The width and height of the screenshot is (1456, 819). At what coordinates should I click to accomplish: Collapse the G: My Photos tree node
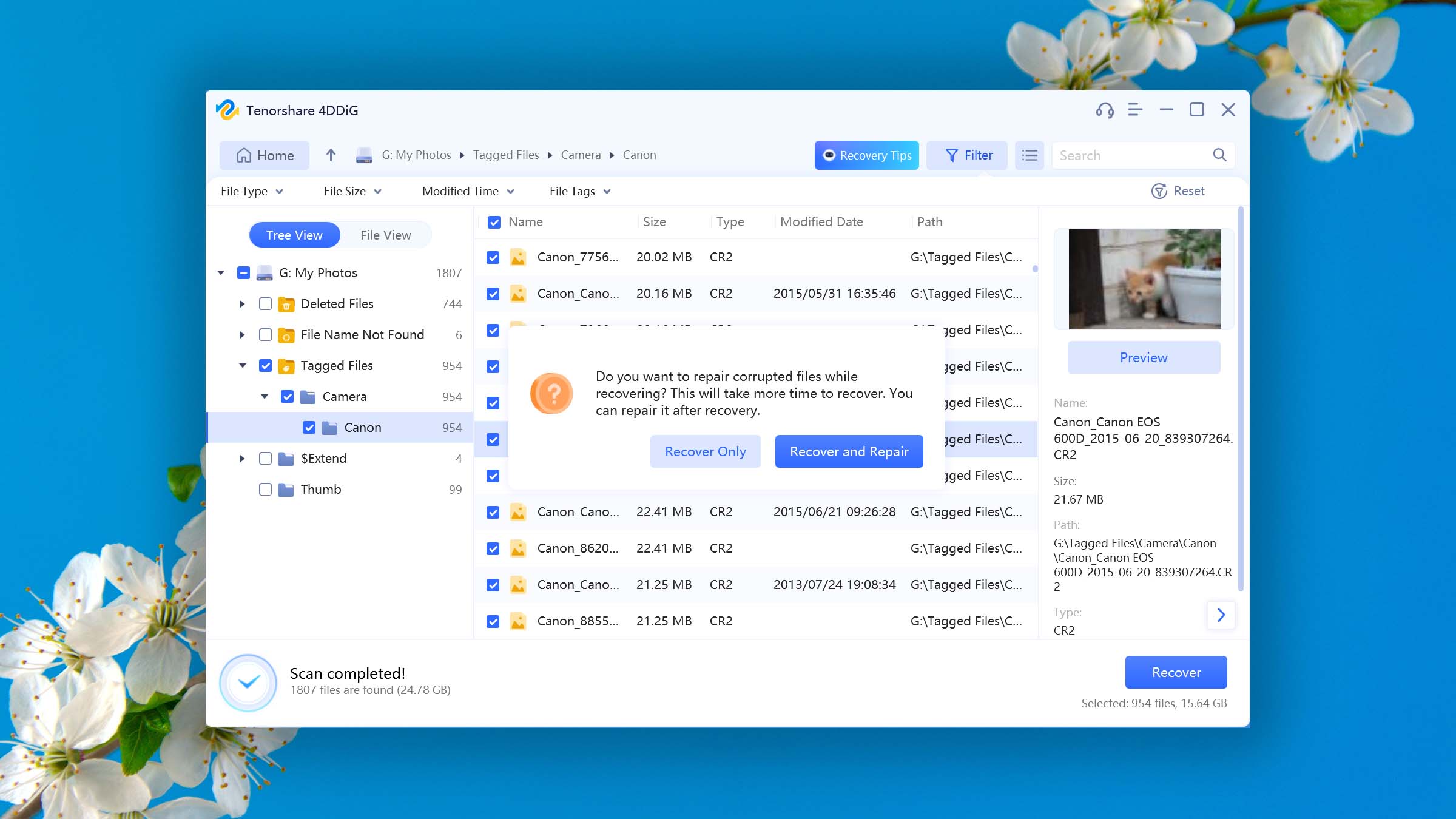221,273
